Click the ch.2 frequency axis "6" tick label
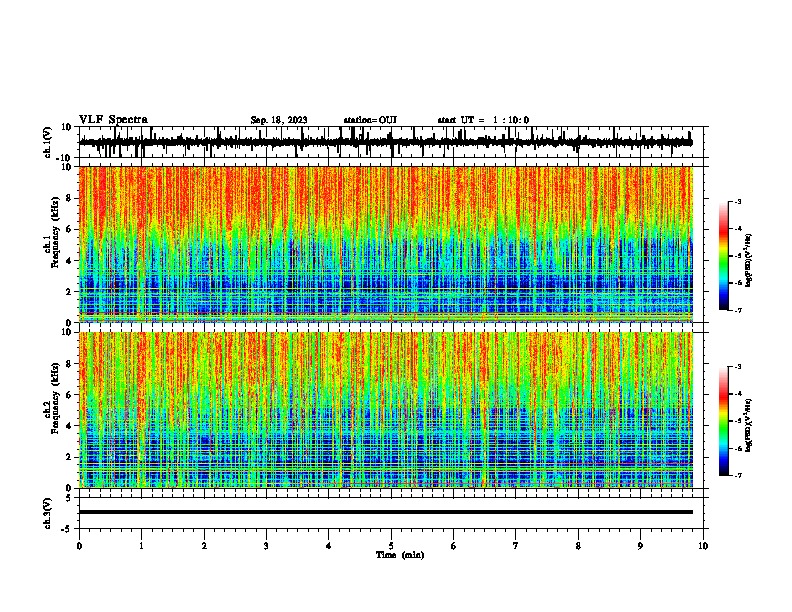 70,395
